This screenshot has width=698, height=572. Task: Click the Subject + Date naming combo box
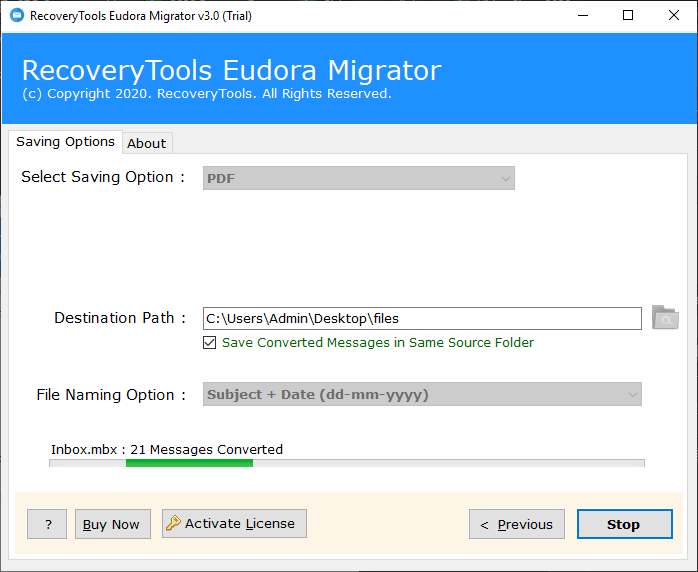click(422, 394)
